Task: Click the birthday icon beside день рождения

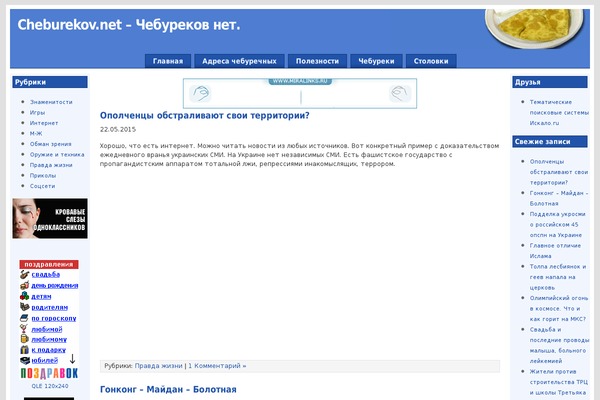Action: [x=24, y=285]
